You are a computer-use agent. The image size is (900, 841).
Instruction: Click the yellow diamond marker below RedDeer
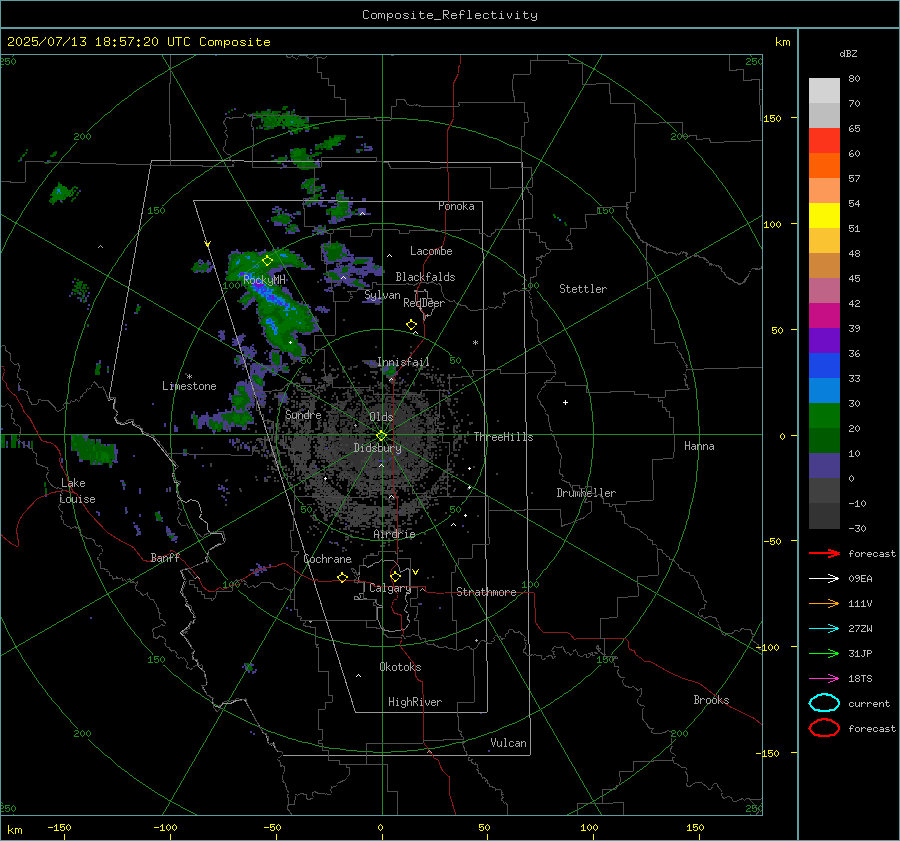[412, 325]
